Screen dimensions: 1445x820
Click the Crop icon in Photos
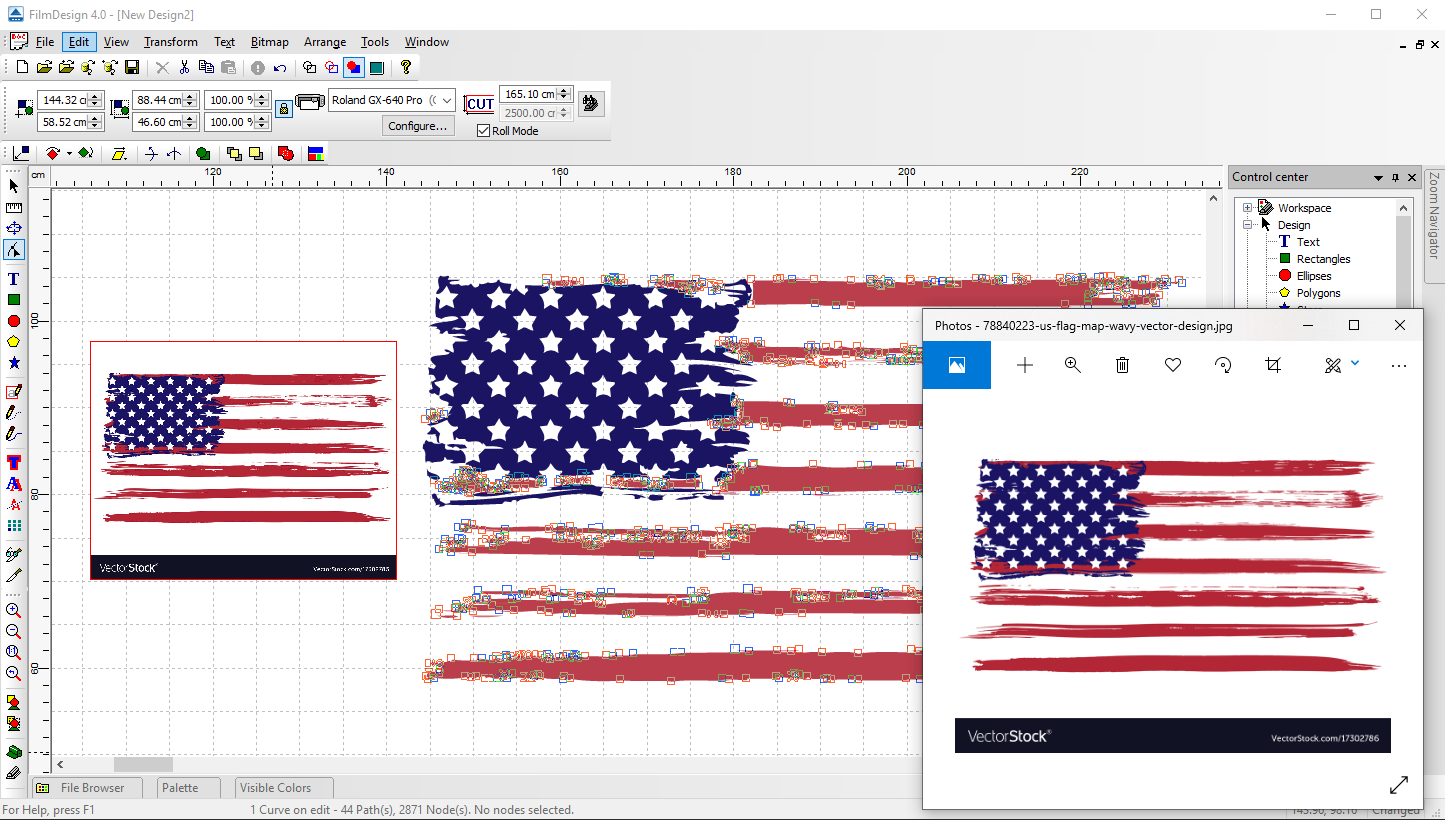pos(1272,366)
